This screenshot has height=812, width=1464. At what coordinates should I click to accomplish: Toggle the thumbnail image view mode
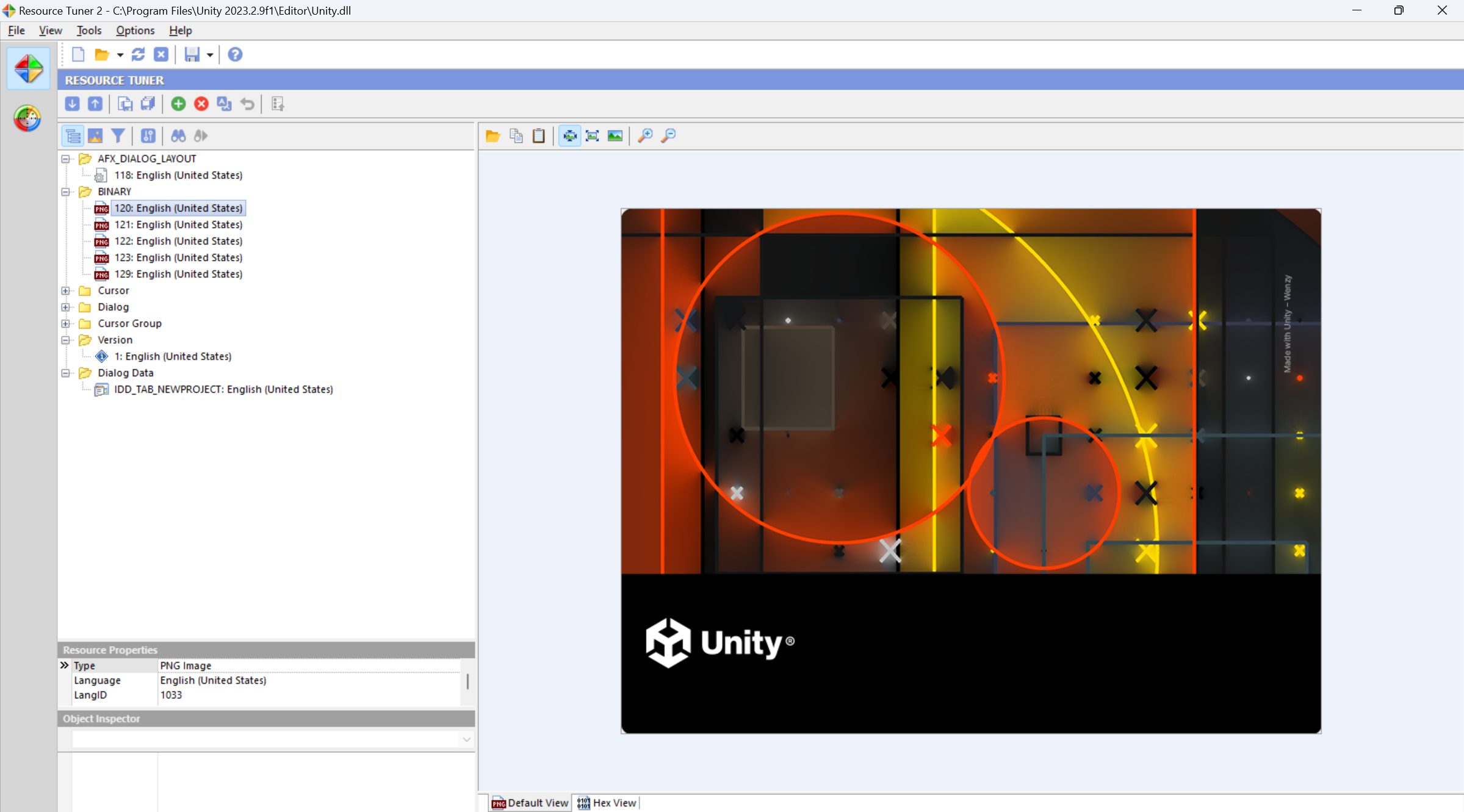[95, 135]
